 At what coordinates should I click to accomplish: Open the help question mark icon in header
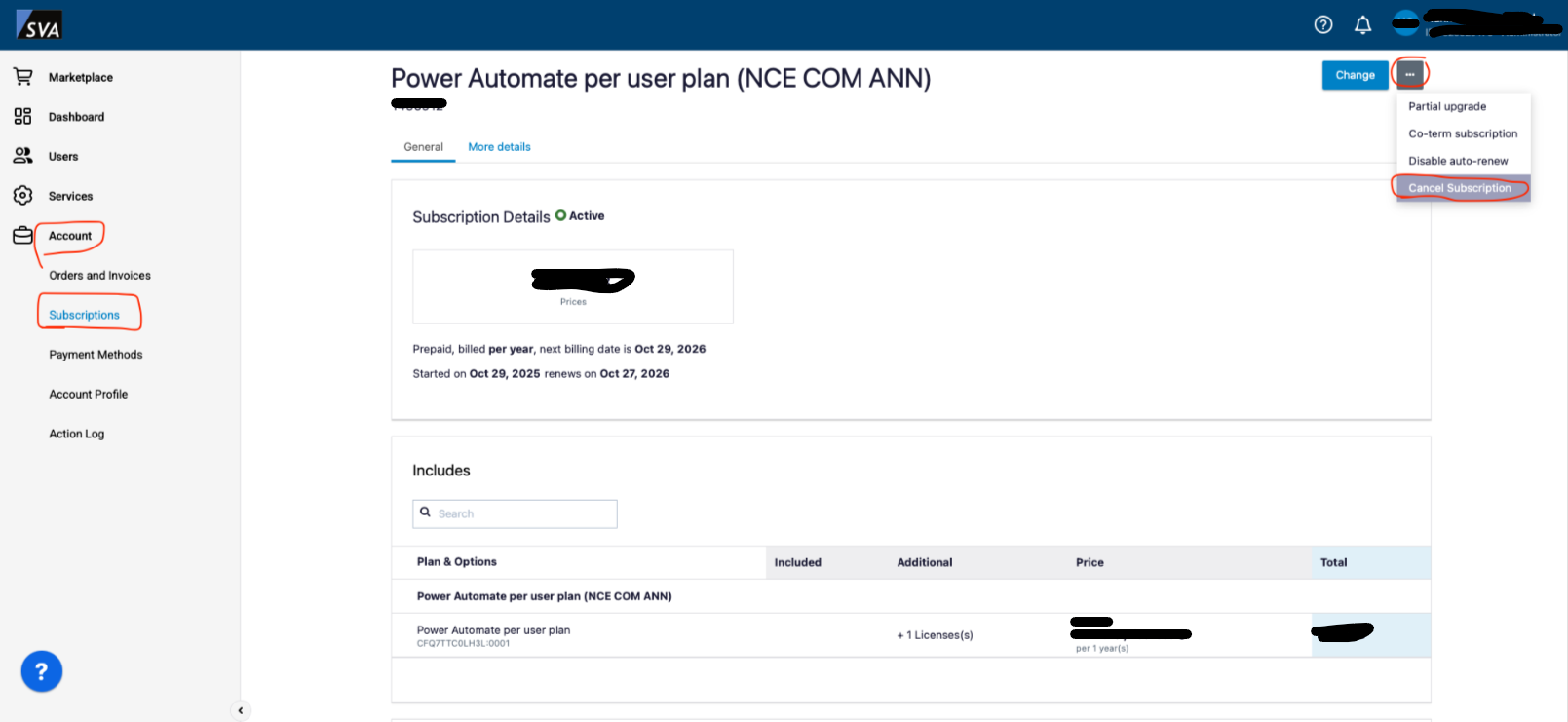click(1322, 25)
